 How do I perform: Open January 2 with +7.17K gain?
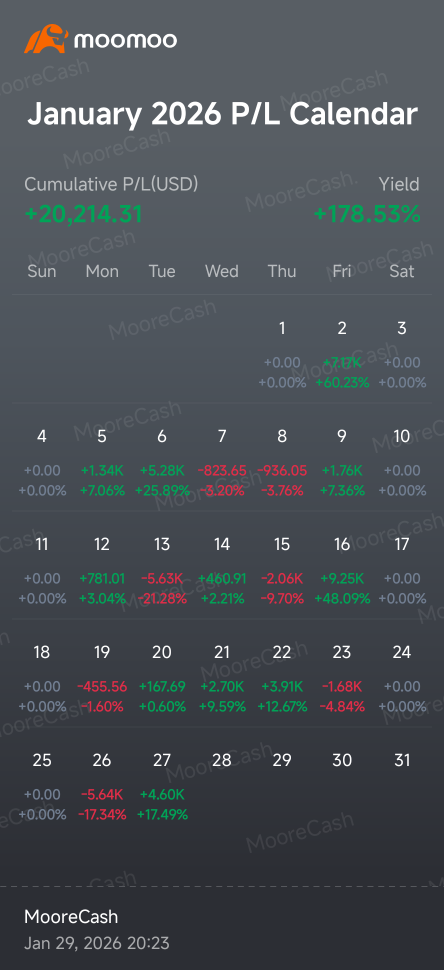(x=342, y=355)
